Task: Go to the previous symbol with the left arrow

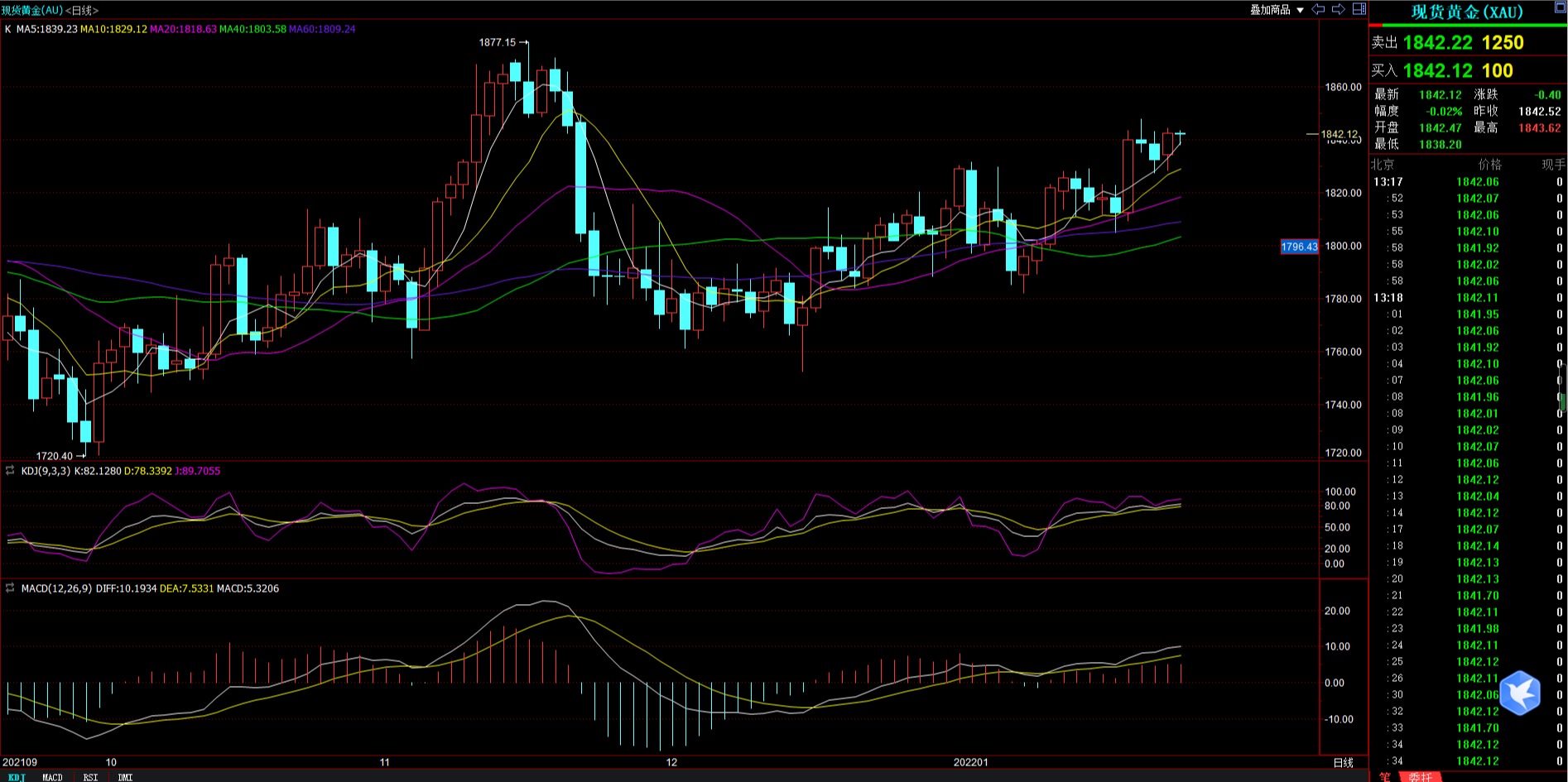Action: click(1318, 9)
